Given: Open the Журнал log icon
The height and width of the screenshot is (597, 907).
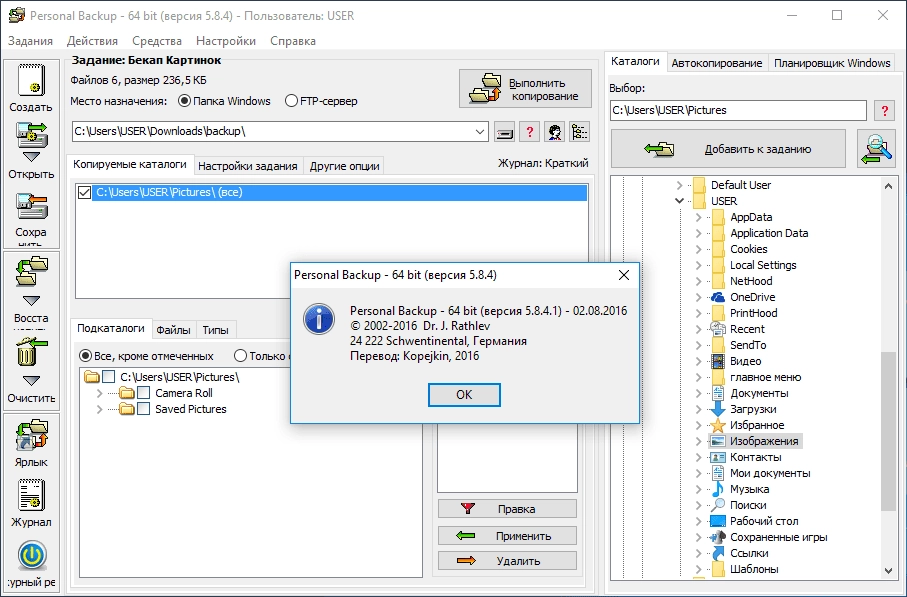Looking at the screenshot, I should 31,495.
